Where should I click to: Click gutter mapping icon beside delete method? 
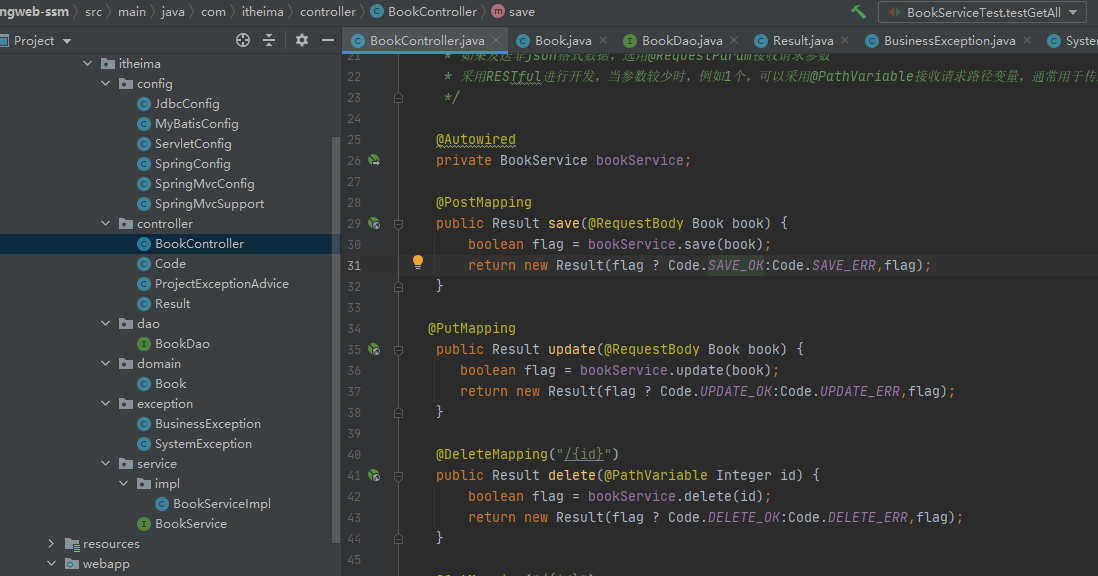374,475
